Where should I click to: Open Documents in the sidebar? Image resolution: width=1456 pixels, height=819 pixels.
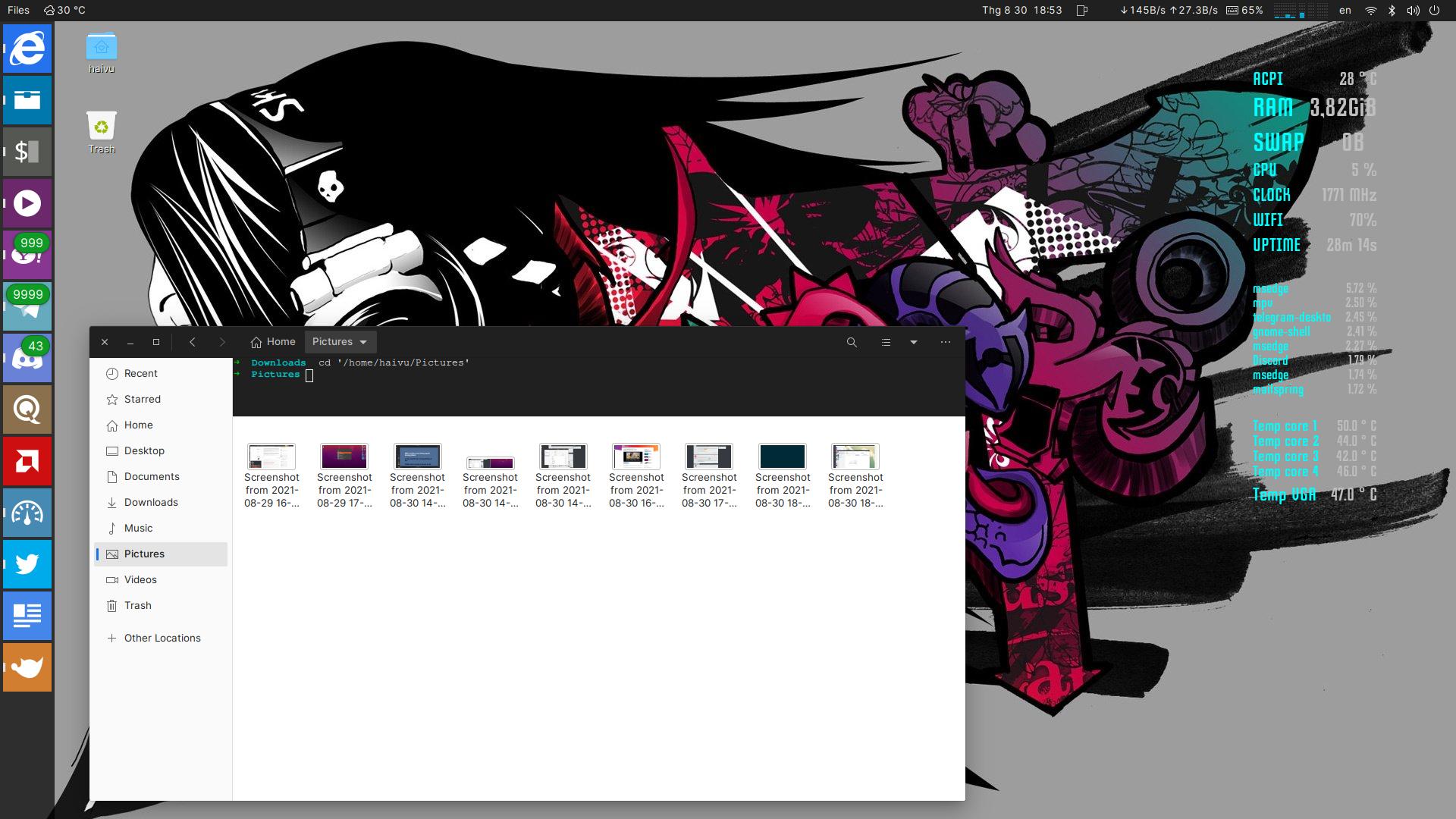point(161,477)
